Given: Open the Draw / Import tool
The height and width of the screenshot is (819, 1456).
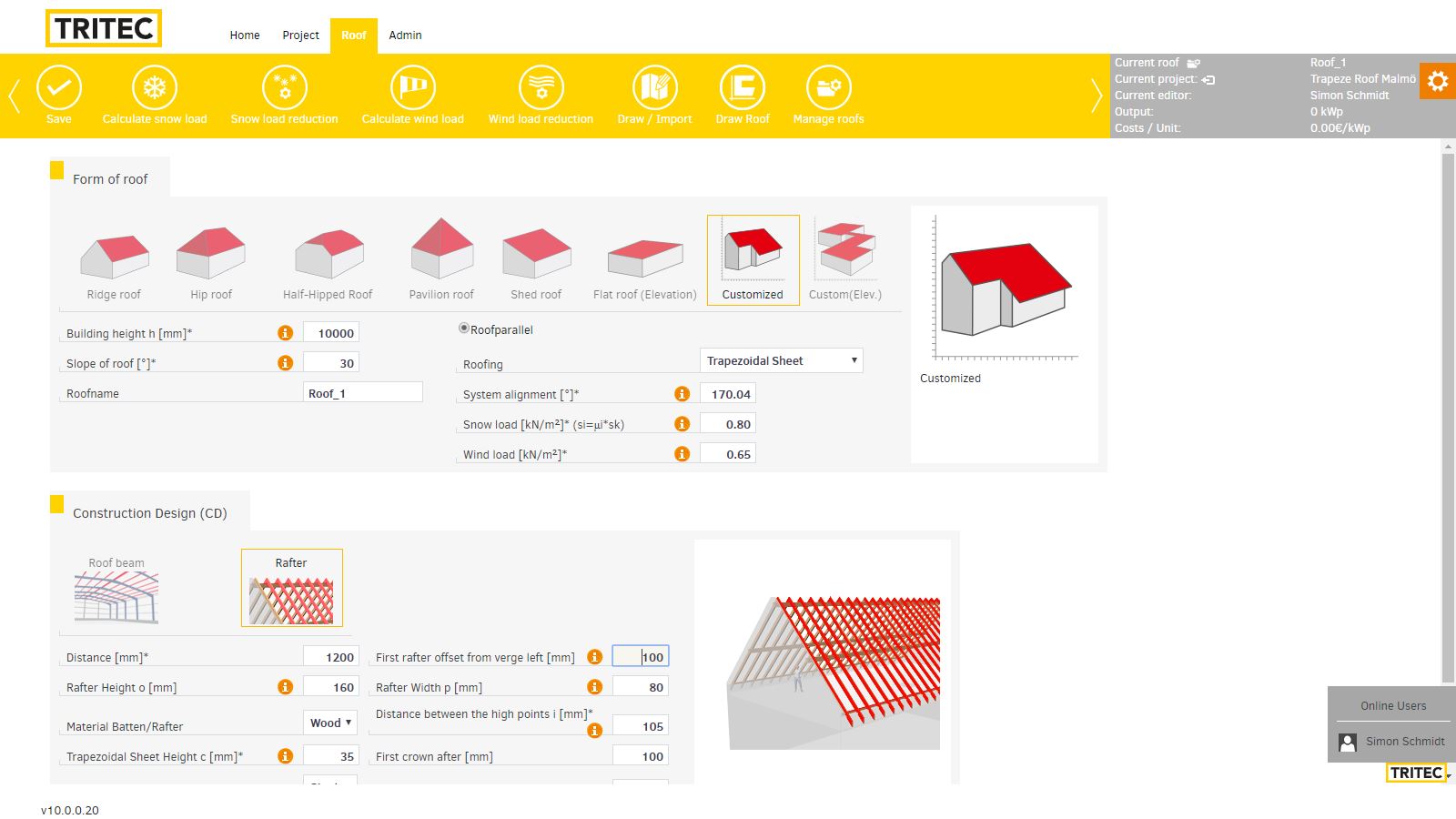Looking at the screenshot, I should [654, 89].
